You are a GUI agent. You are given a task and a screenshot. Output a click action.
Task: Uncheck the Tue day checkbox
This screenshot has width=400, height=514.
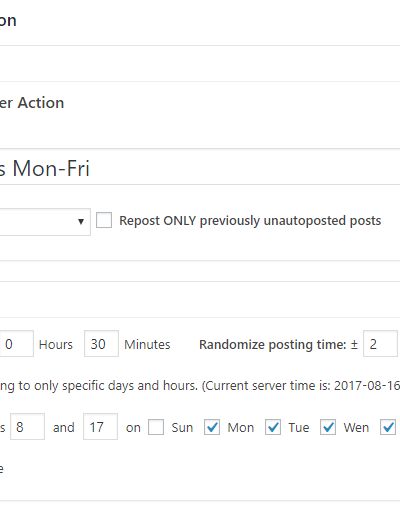(x=273, y=427)
